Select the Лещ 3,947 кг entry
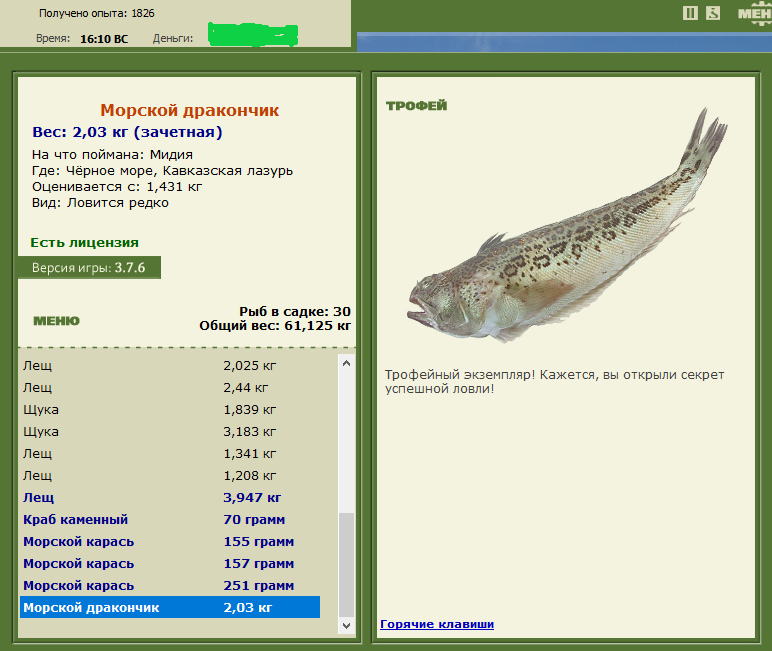The image size is (772, 651). tap(170, 497)
